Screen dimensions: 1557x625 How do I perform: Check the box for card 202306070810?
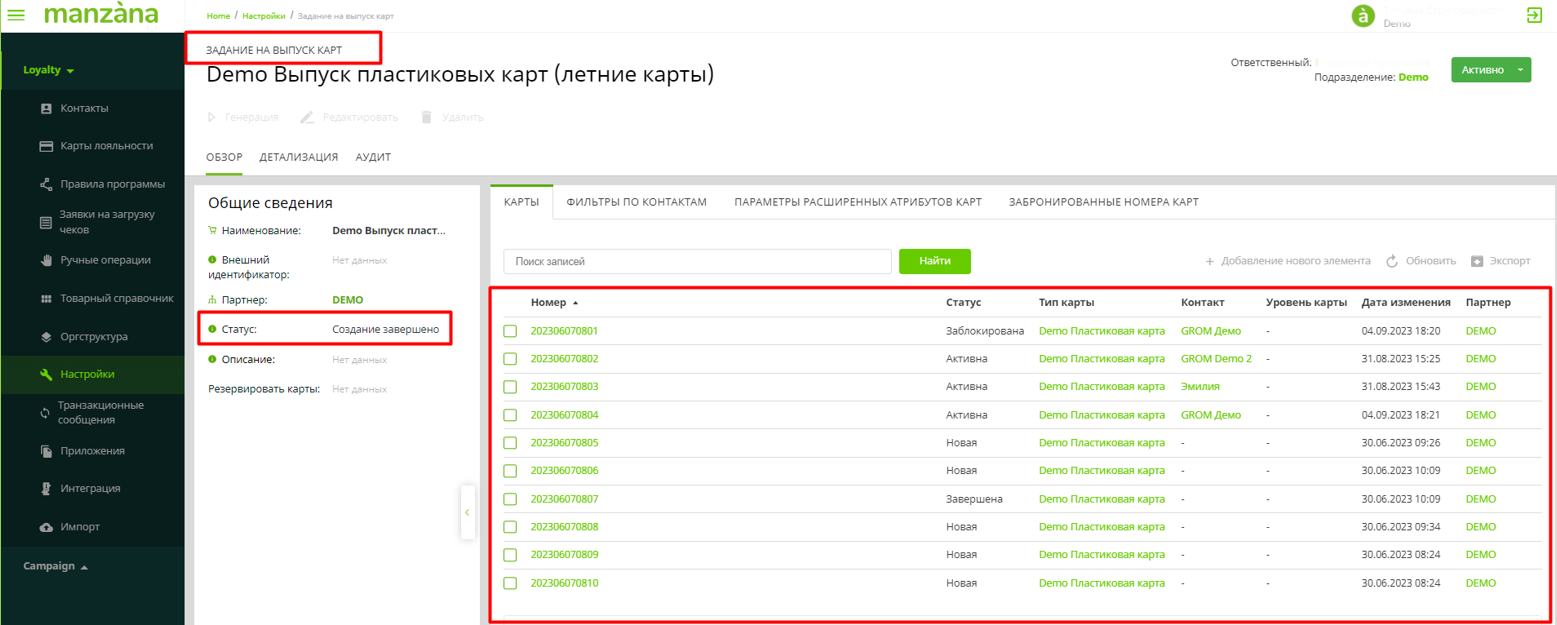(x=510, y=583)
